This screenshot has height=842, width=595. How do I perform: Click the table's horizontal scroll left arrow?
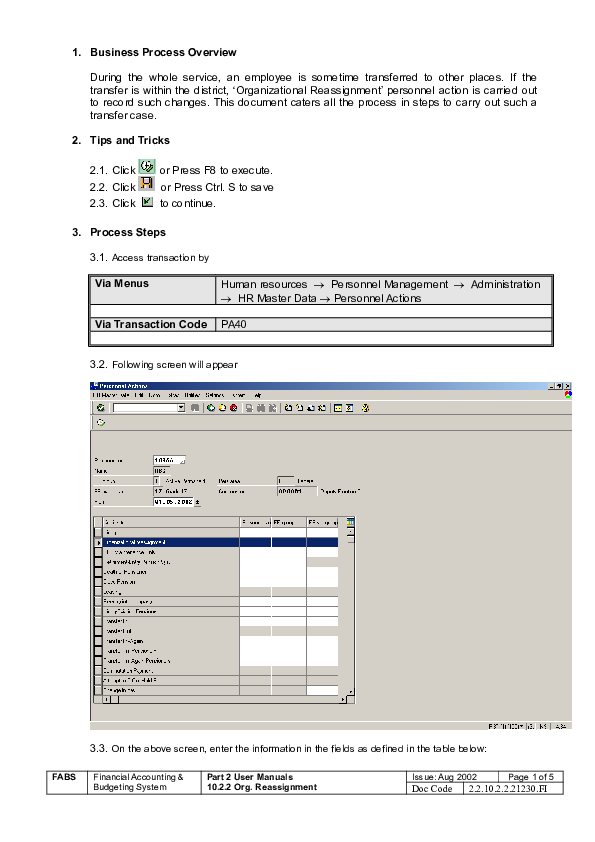click(x=106, y=699)
